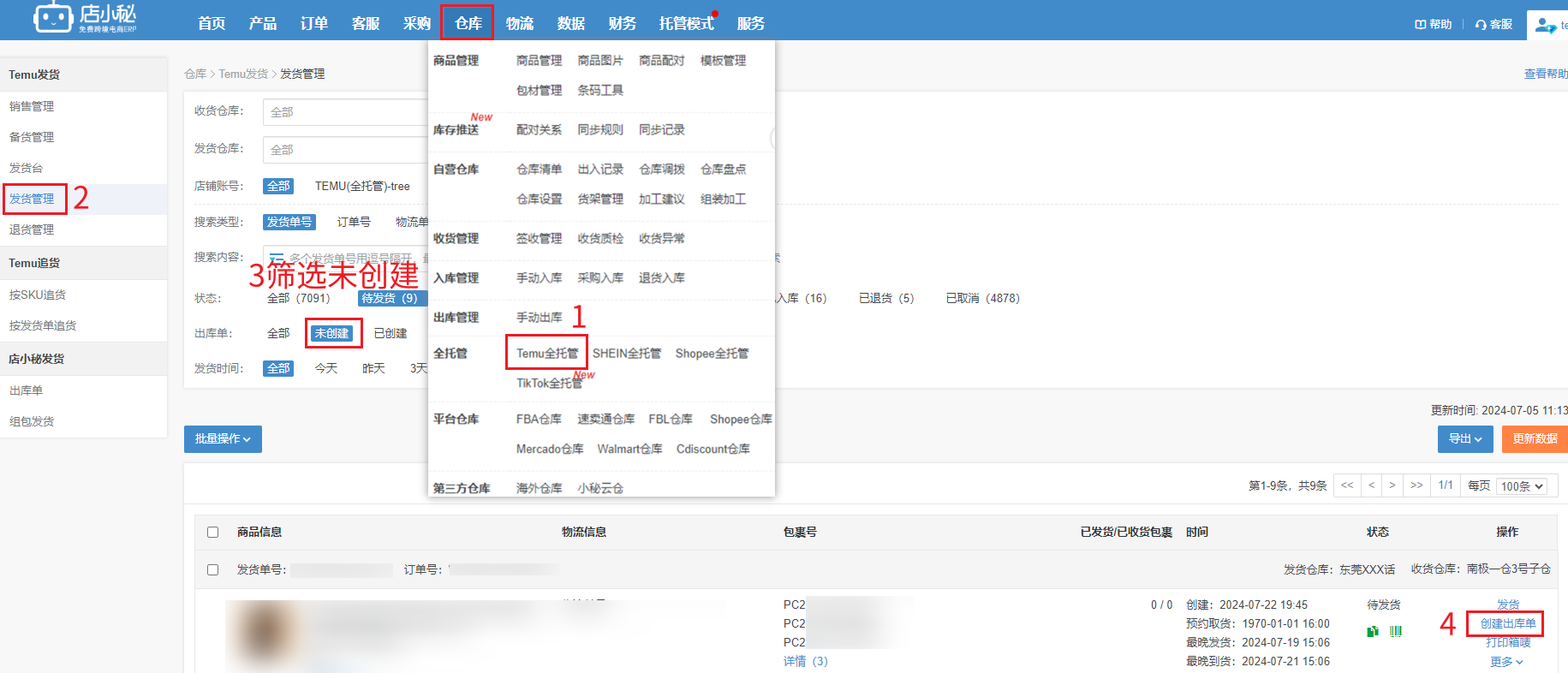The image size is (1568, 673).
Task: Click the 更新数据 orange button
Action: [x=1535, y=439]
